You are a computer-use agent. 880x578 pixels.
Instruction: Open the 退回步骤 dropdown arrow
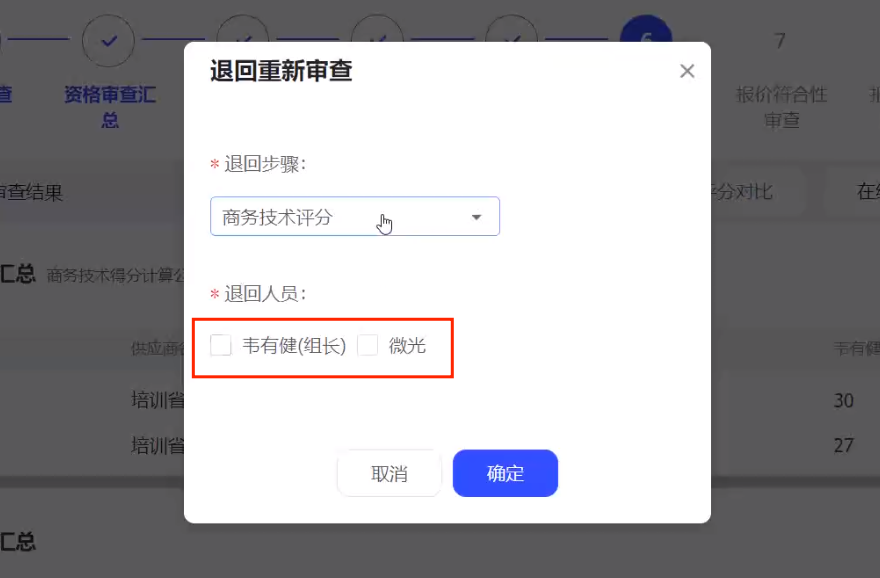click(x=476, y=217)
